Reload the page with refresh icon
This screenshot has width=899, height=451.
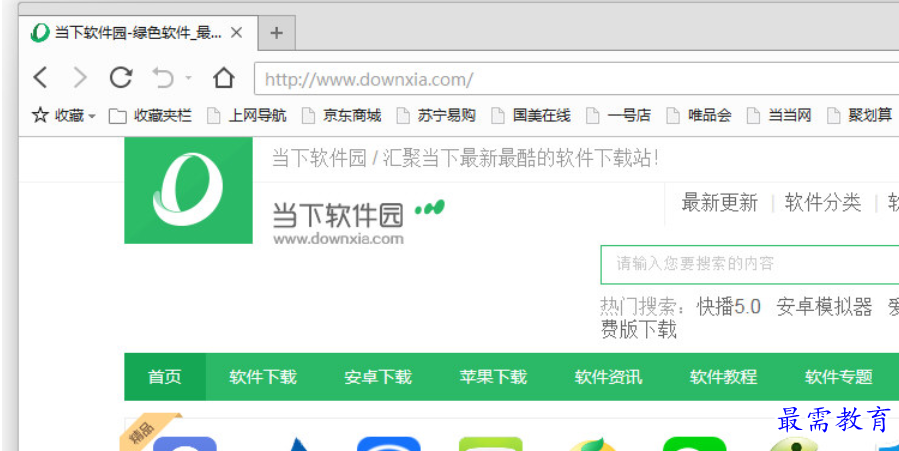pos(121,77)
